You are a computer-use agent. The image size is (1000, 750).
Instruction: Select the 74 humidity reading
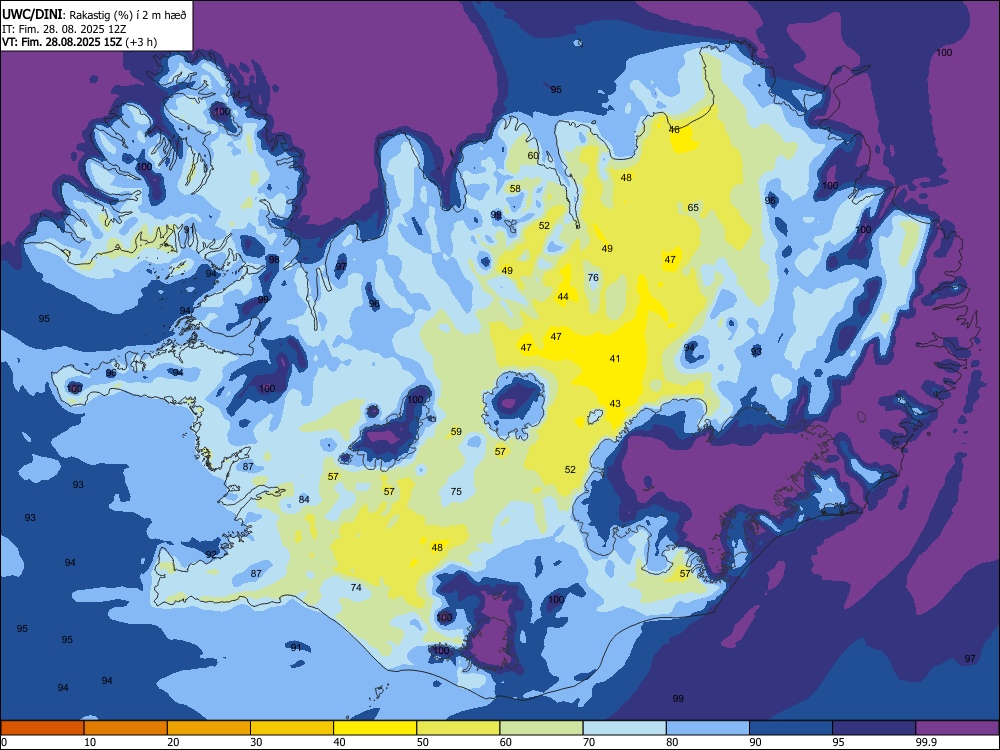[x=356, y=587]
